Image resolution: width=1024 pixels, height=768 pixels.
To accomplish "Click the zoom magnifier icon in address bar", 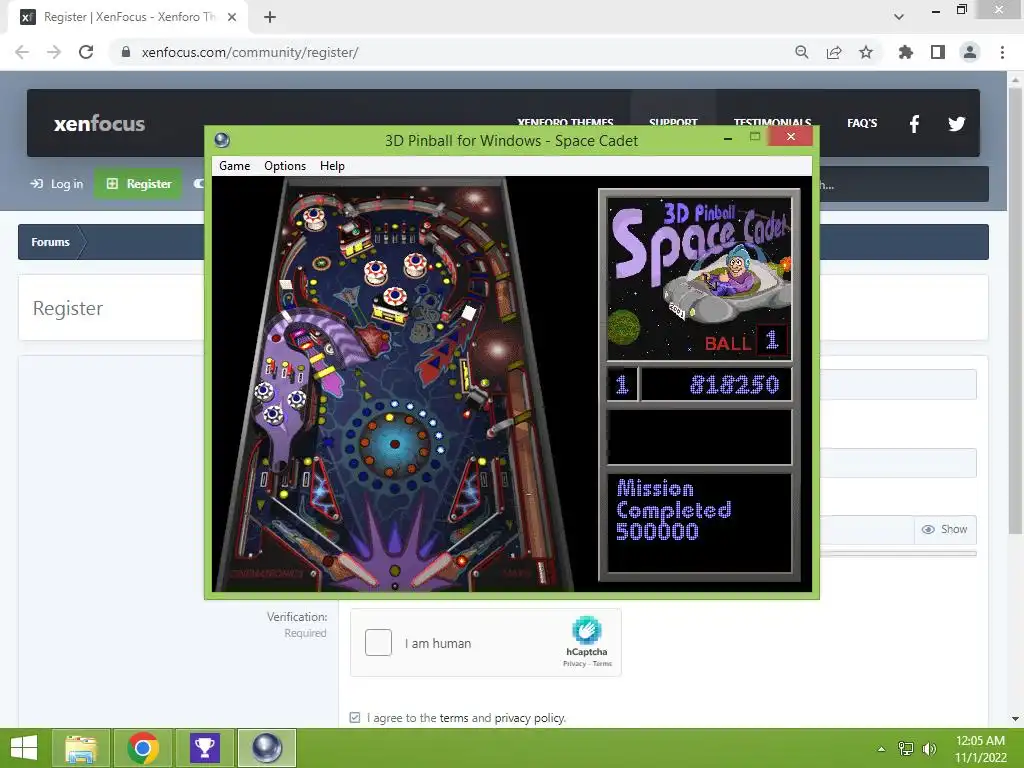I will [801, 52].
